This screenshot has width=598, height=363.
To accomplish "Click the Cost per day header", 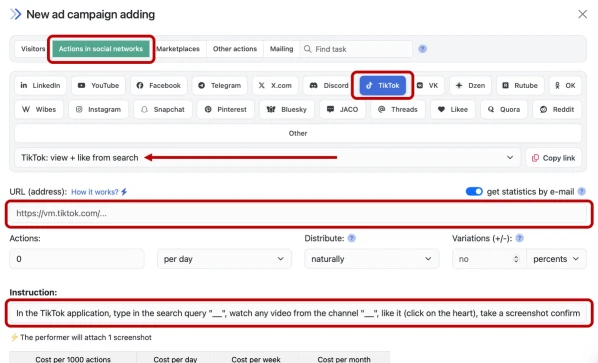I will coord(175,359).
